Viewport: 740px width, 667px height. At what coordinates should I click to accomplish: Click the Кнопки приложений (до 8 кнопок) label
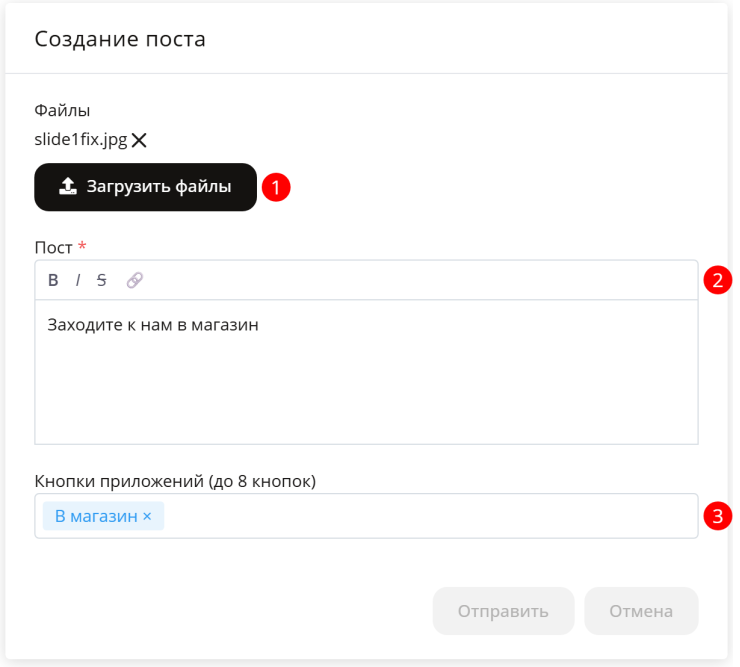175,481
